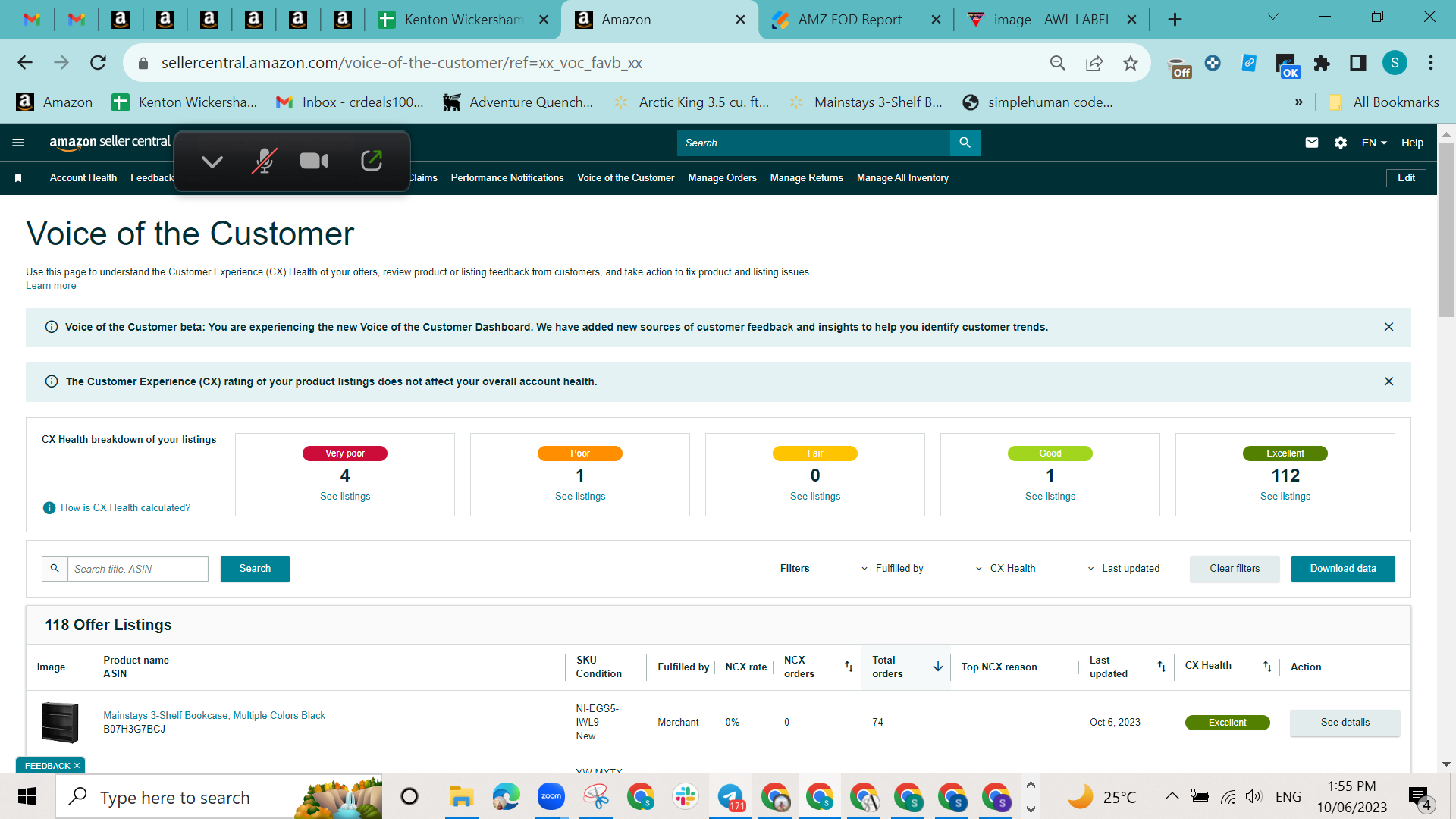Open the Seller Central settings gear
This screenshot has height=819, width=1456.
click(1340, 143)
